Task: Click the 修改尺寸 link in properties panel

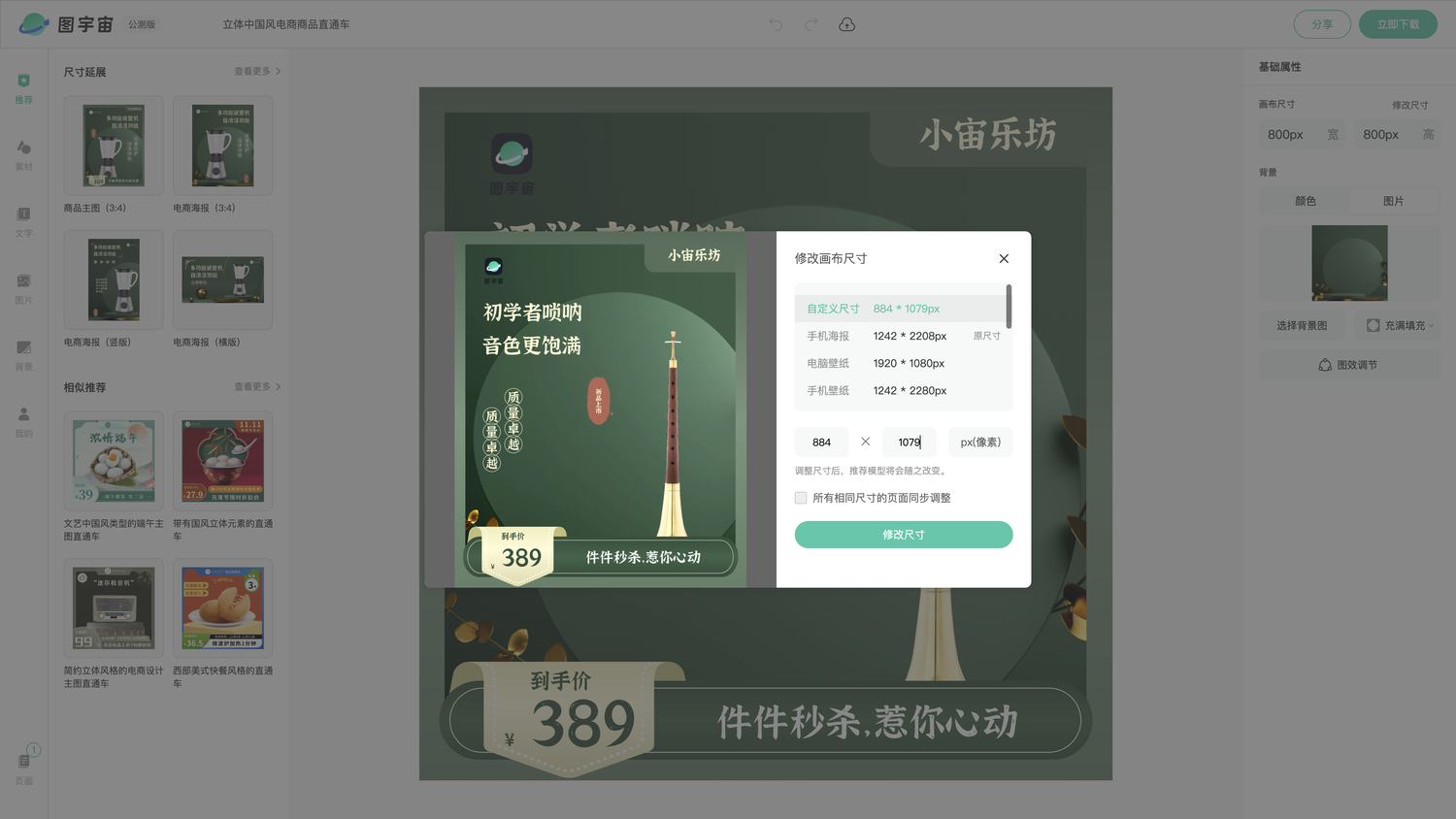Action: tap(1409, 105)
